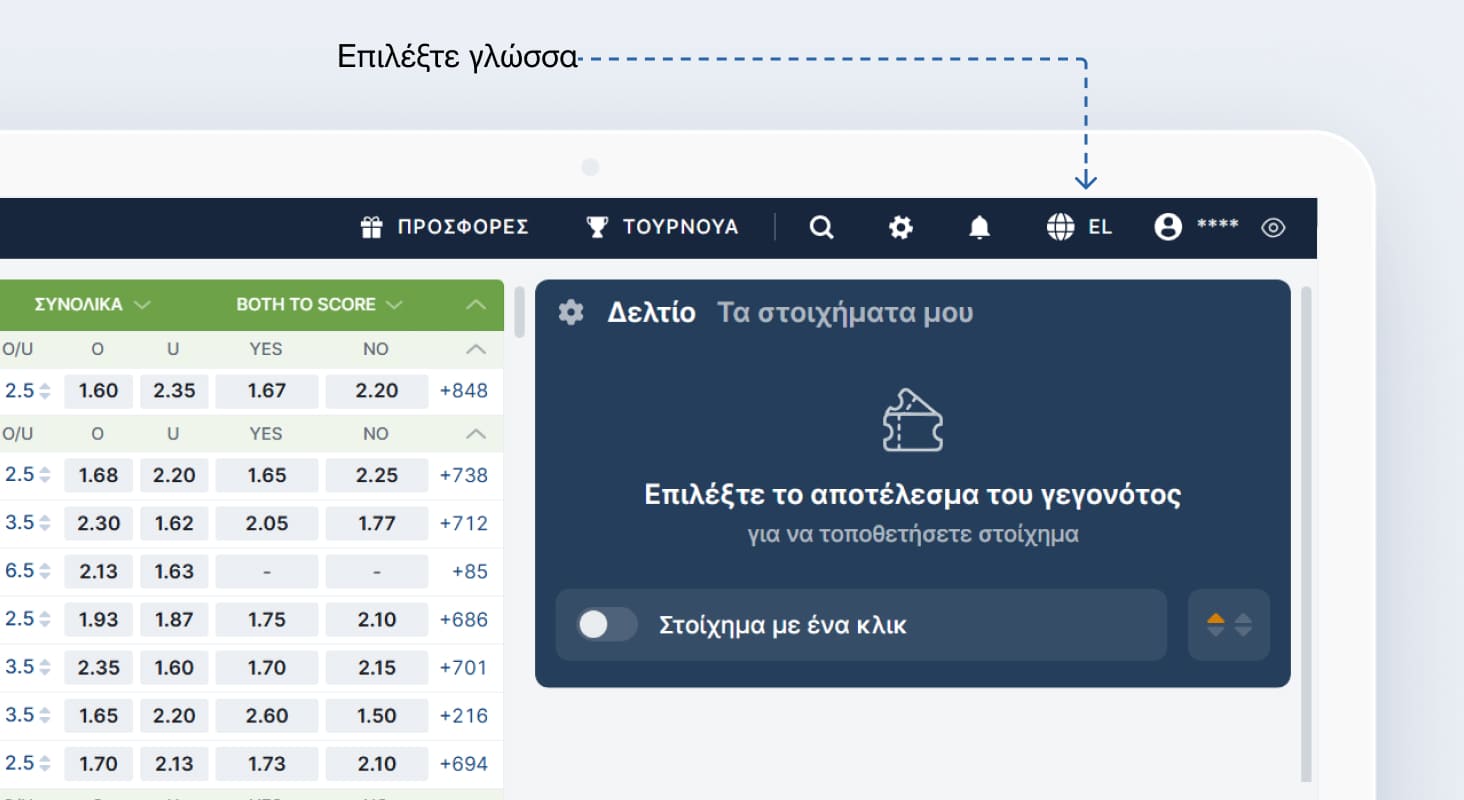Click the notifications bell icon

click(x=979, y=227)
